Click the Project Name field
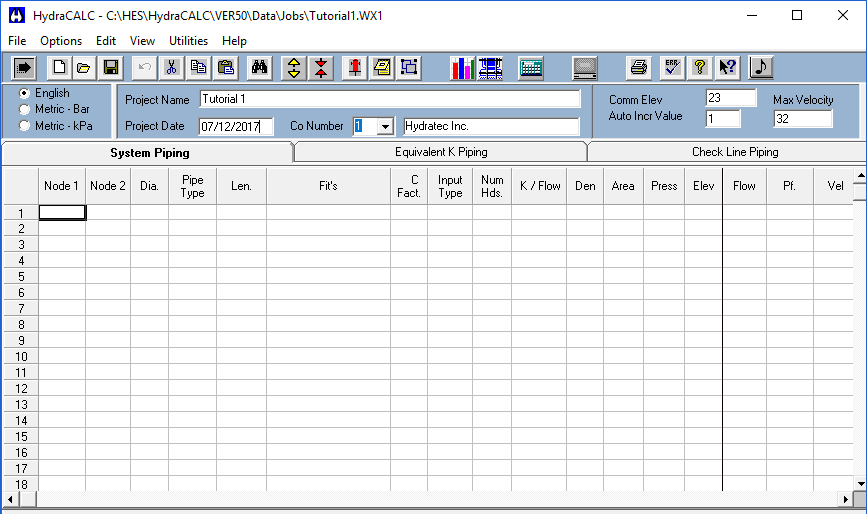Image resolution: width=867 pixels, height=514 pixels. point(390,99)
